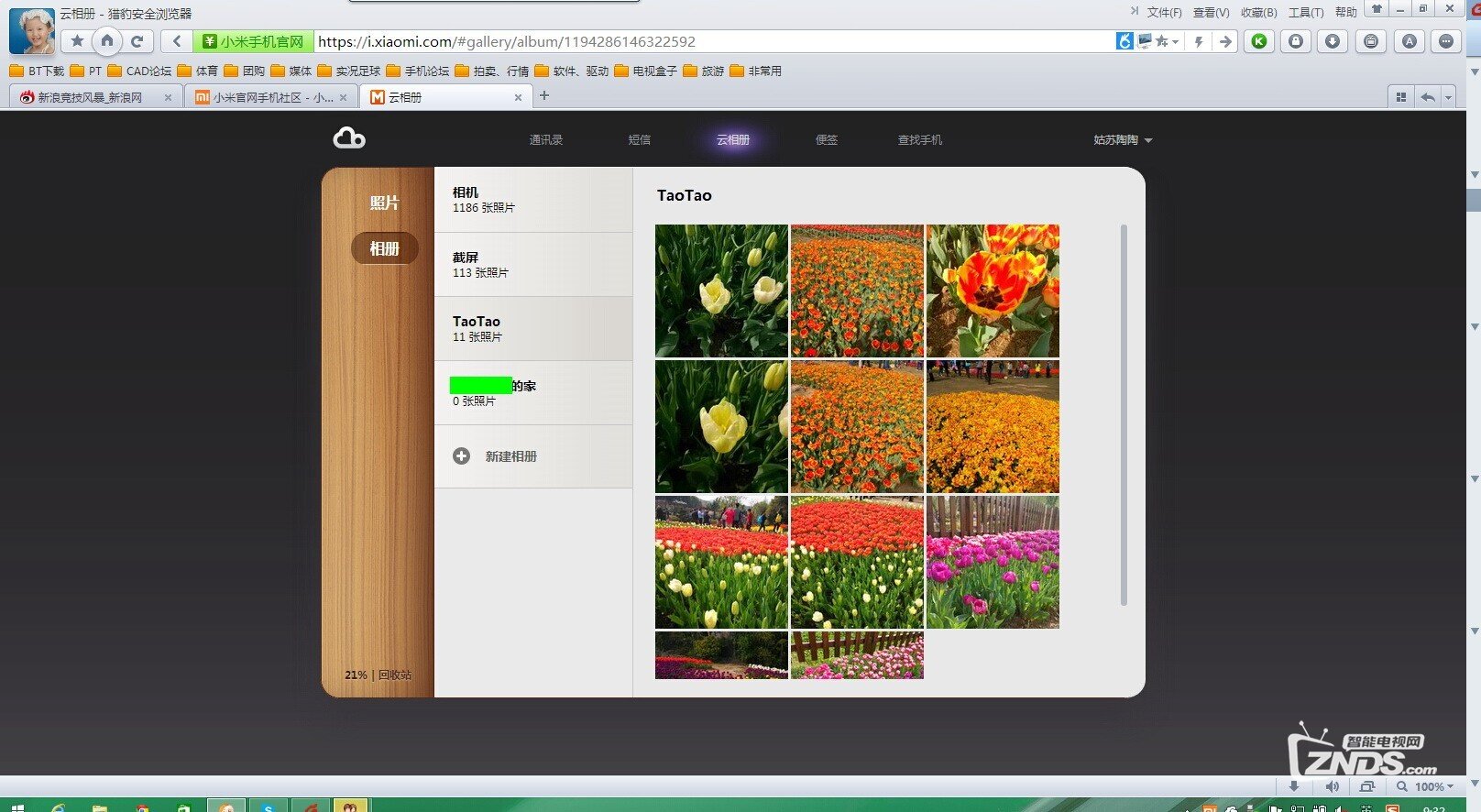
Task: Click the user avatar in browser corner
Action: click(32, 31)
